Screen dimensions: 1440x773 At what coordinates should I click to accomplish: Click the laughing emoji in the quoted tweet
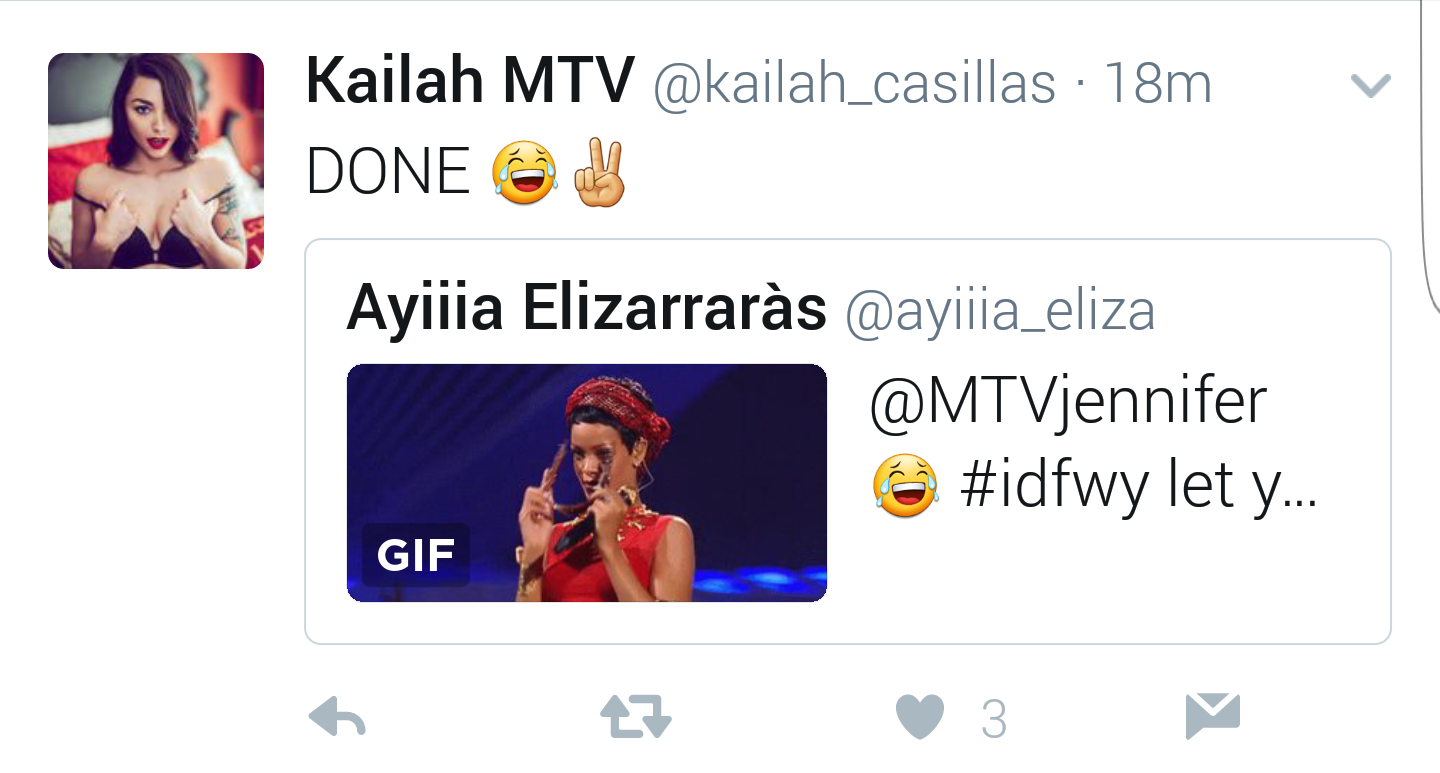pyautogui.click(x=906, y=485)
